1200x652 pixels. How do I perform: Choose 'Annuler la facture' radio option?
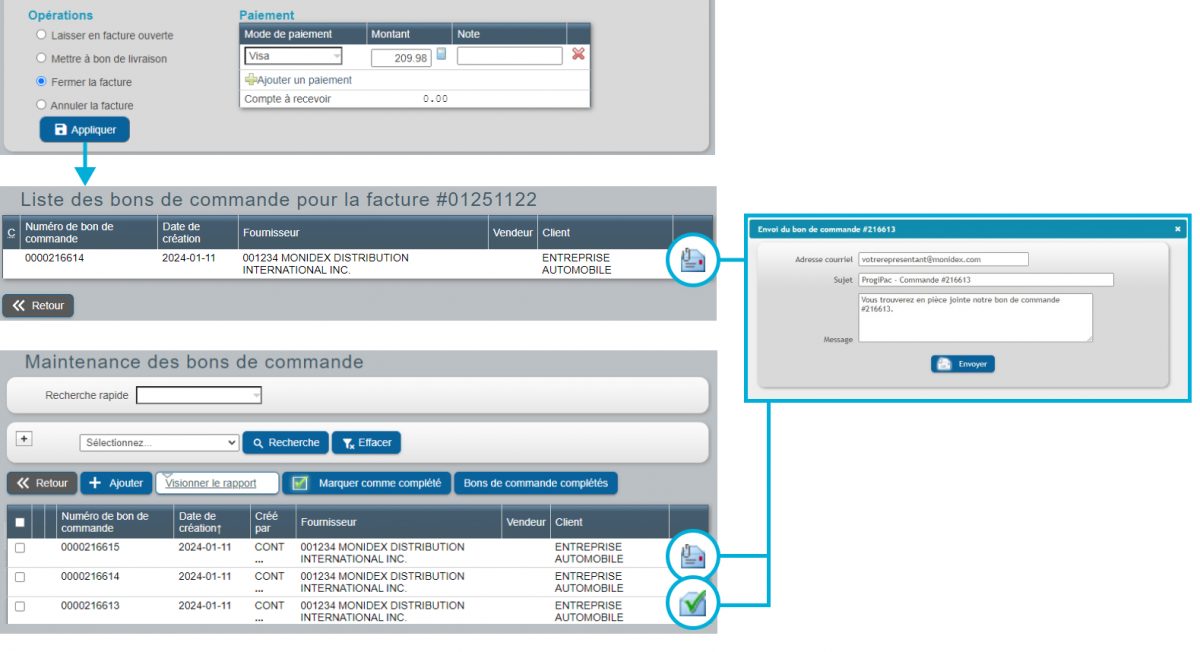click(41, 104)
